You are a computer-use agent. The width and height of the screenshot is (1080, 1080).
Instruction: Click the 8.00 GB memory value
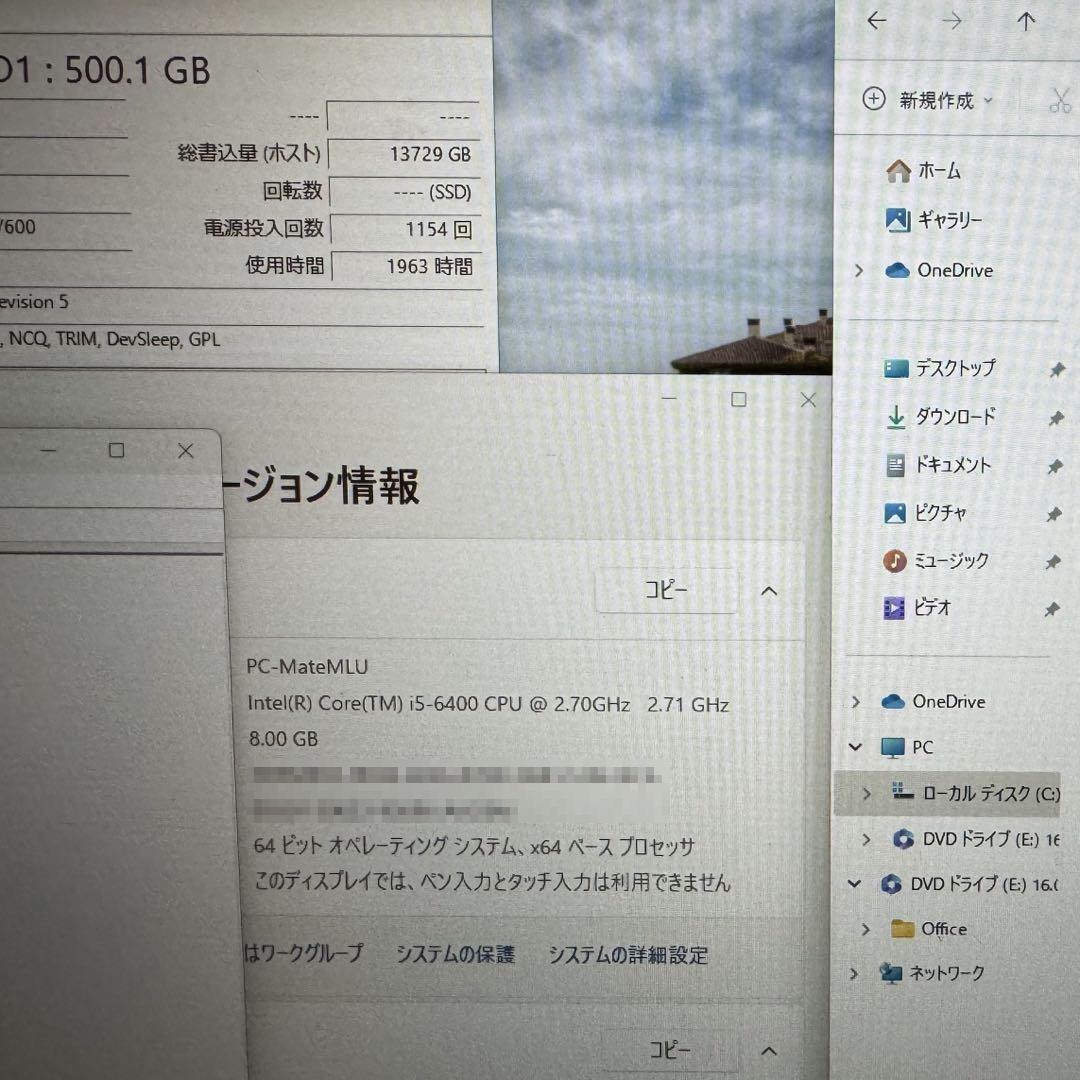pos(283,739)
